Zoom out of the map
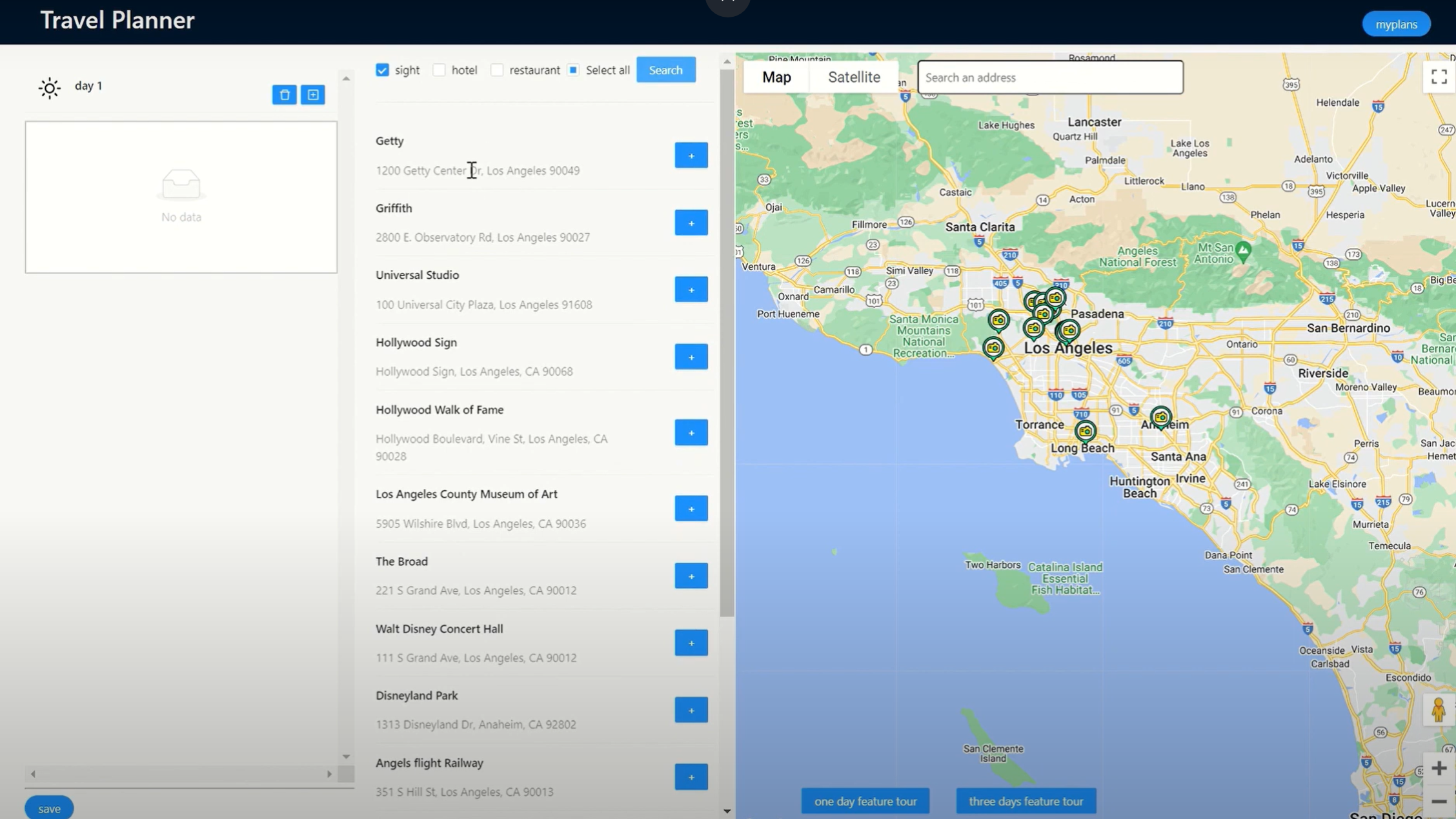The width and height of the screenshot is (1456, 819). point(1440,802)
